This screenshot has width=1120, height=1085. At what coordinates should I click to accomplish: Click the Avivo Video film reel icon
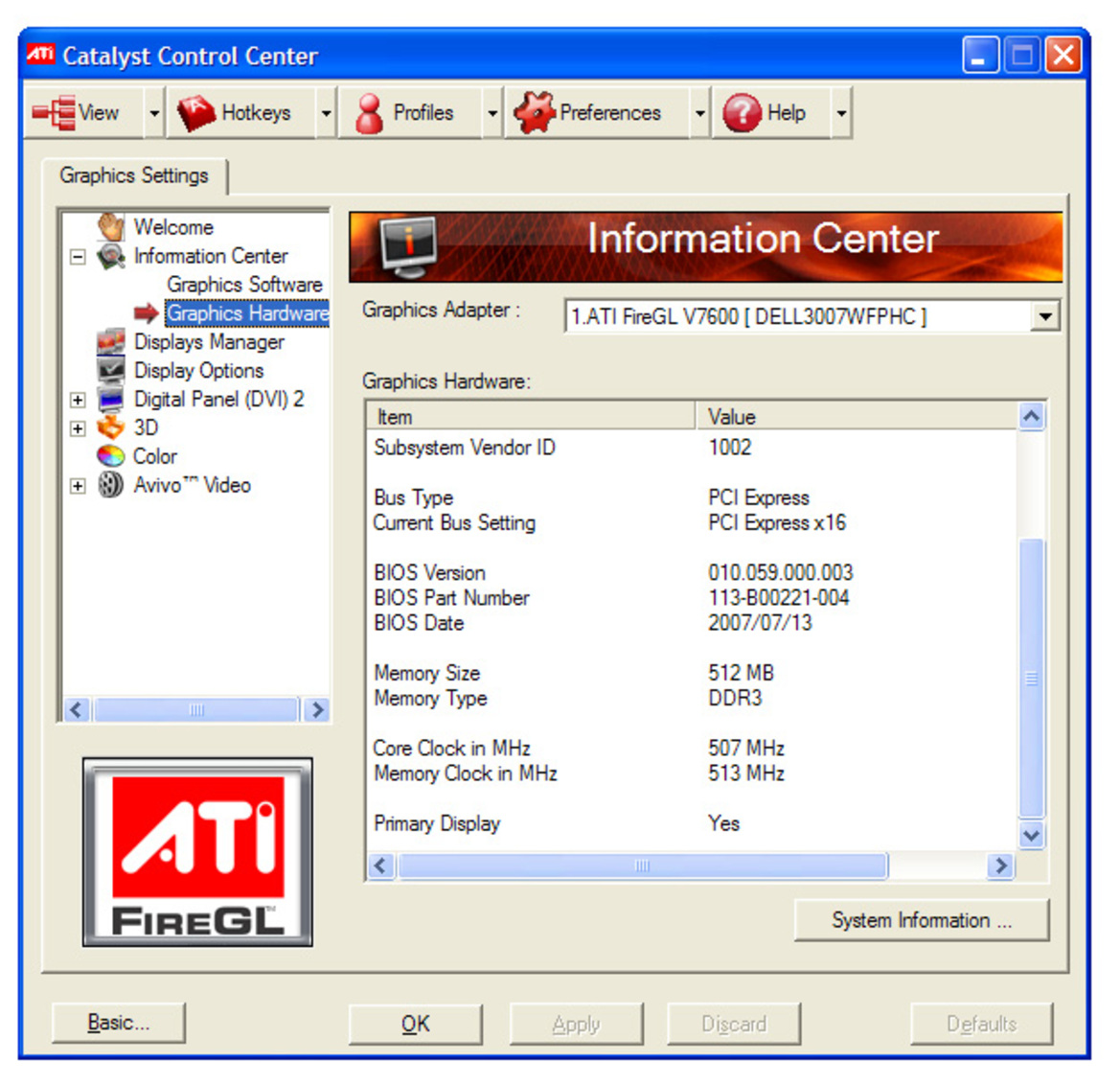[x=111, y=485]
